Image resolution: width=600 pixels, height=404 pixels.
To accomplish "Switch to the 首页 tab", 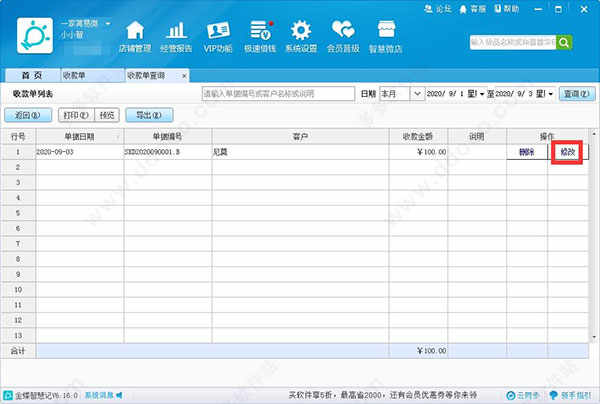I will [32, 75].
